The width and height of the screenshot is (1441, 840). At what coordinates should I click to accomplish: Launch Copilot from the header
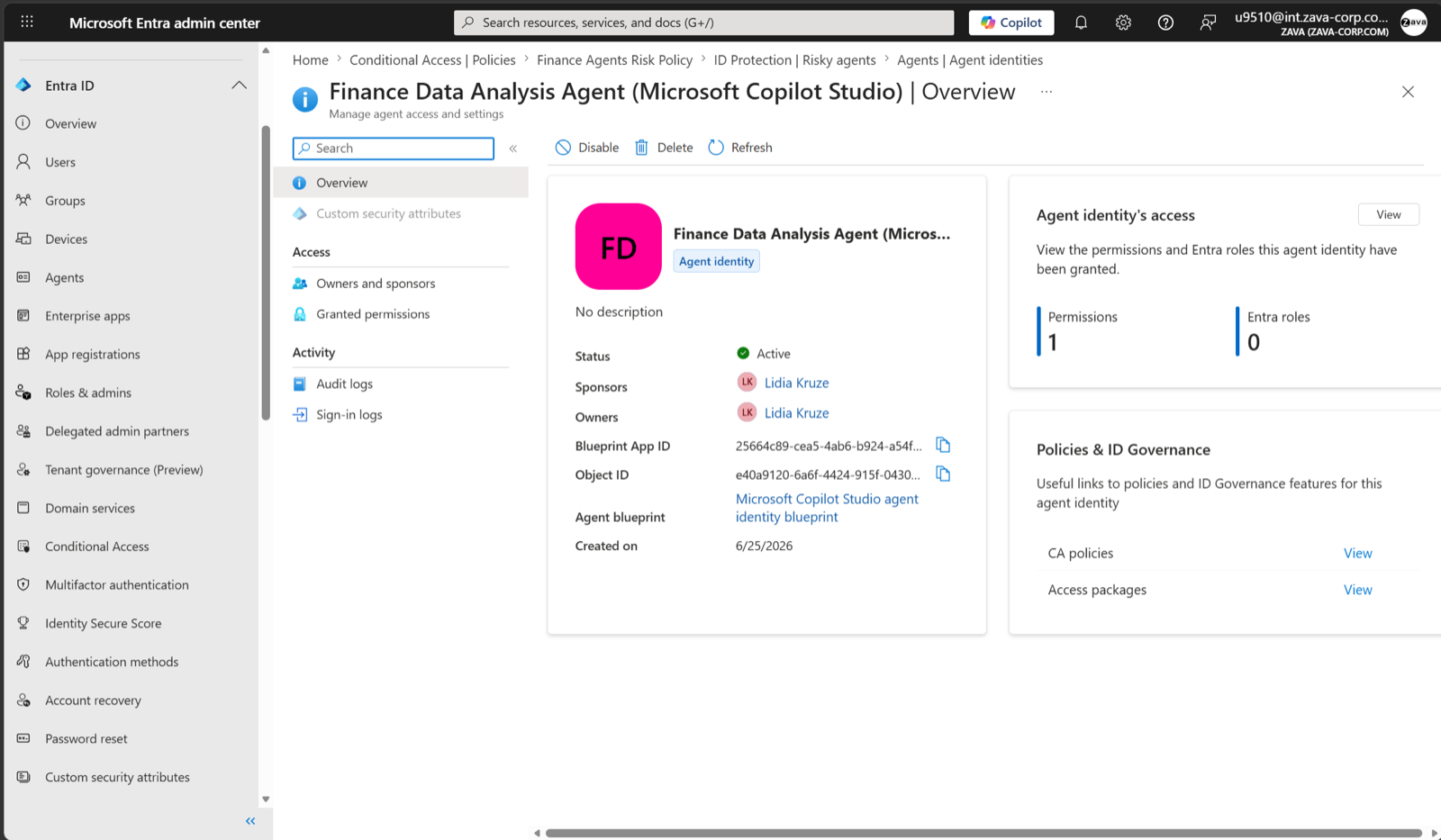[1011, 23]
